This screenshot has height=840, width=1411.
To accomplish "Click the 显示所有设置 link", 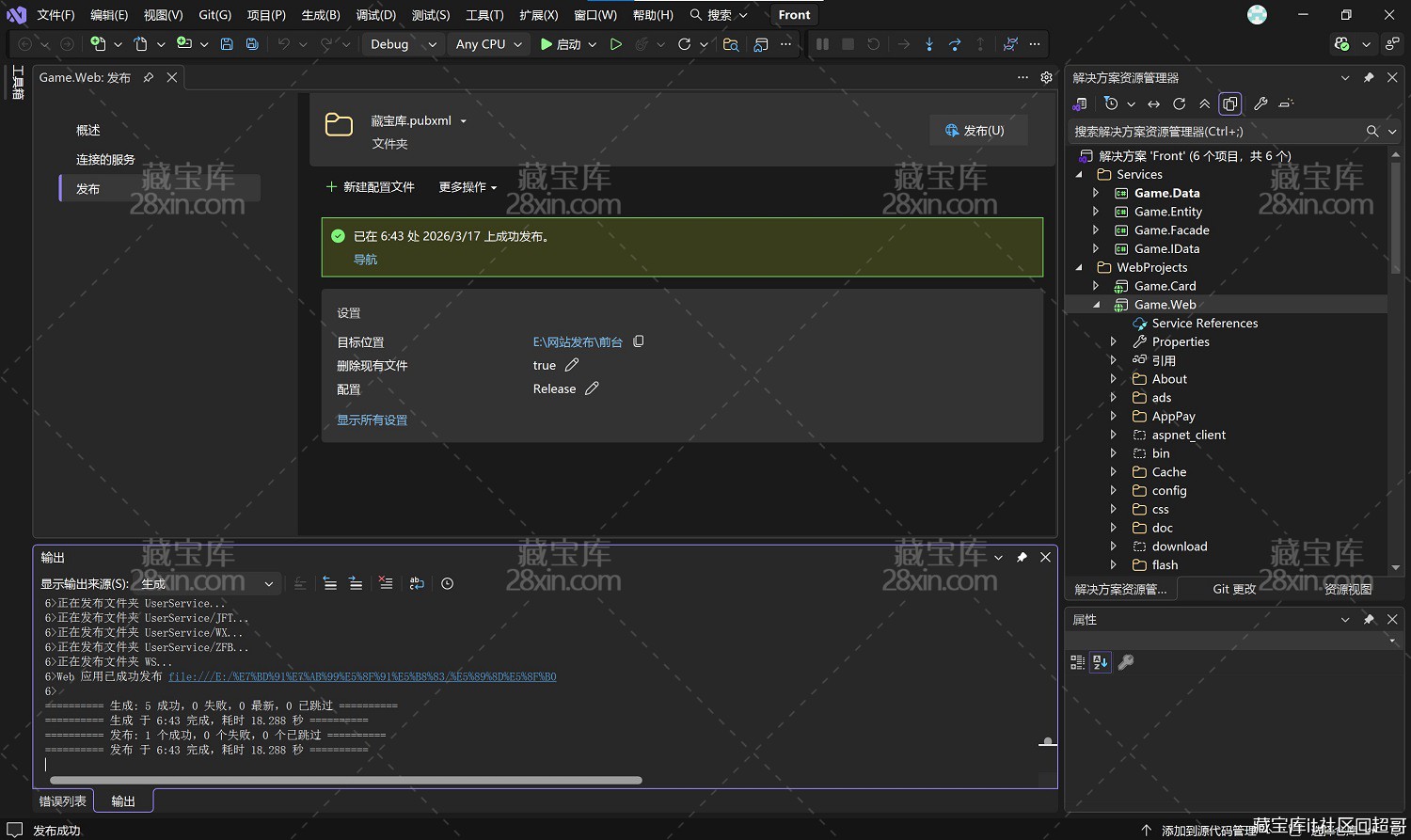I will [372, 420].
